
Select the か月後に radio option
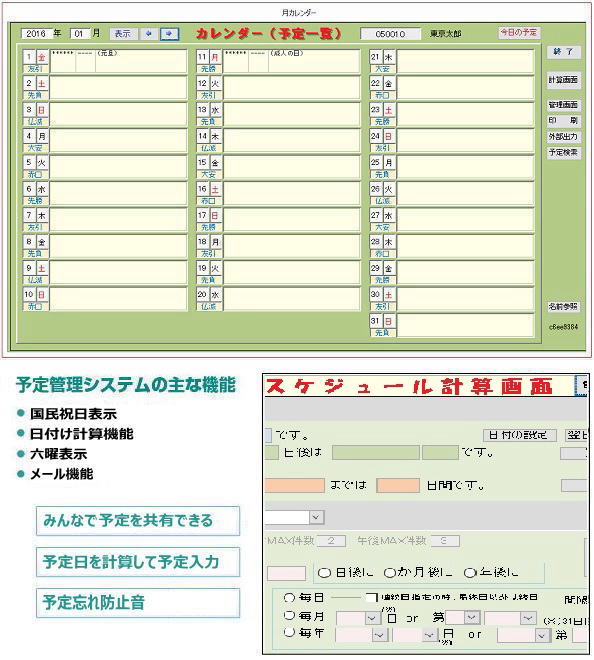pyautogui.click(x=390, y=573)
